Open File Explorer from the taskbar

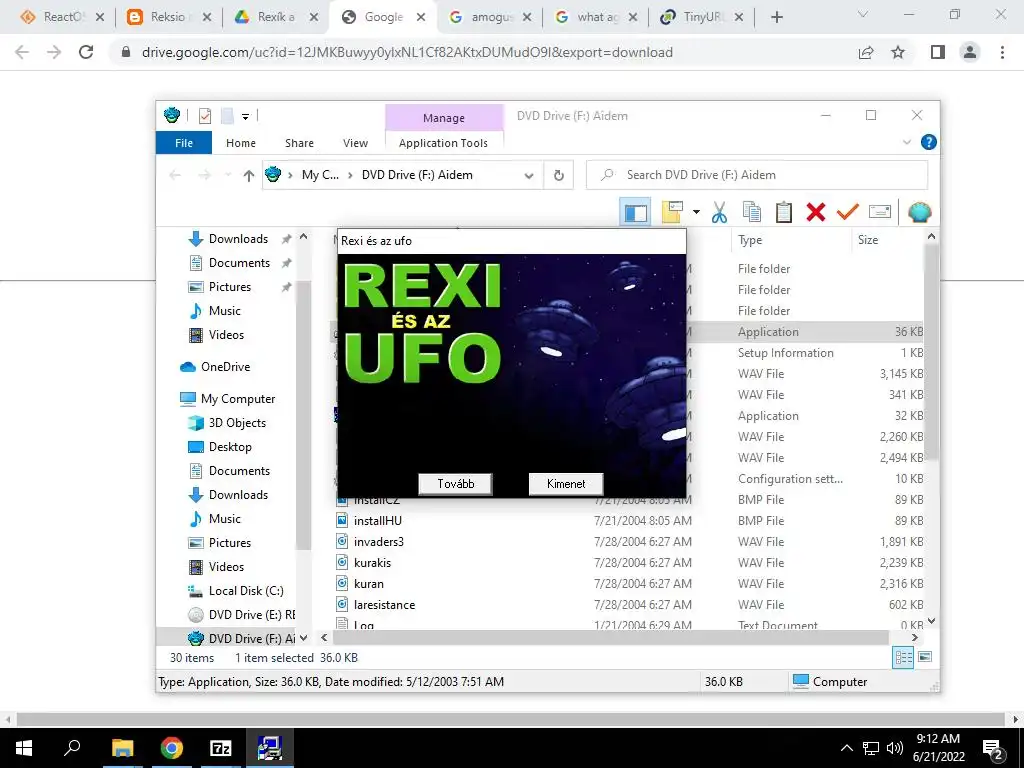tap(122, 748)
